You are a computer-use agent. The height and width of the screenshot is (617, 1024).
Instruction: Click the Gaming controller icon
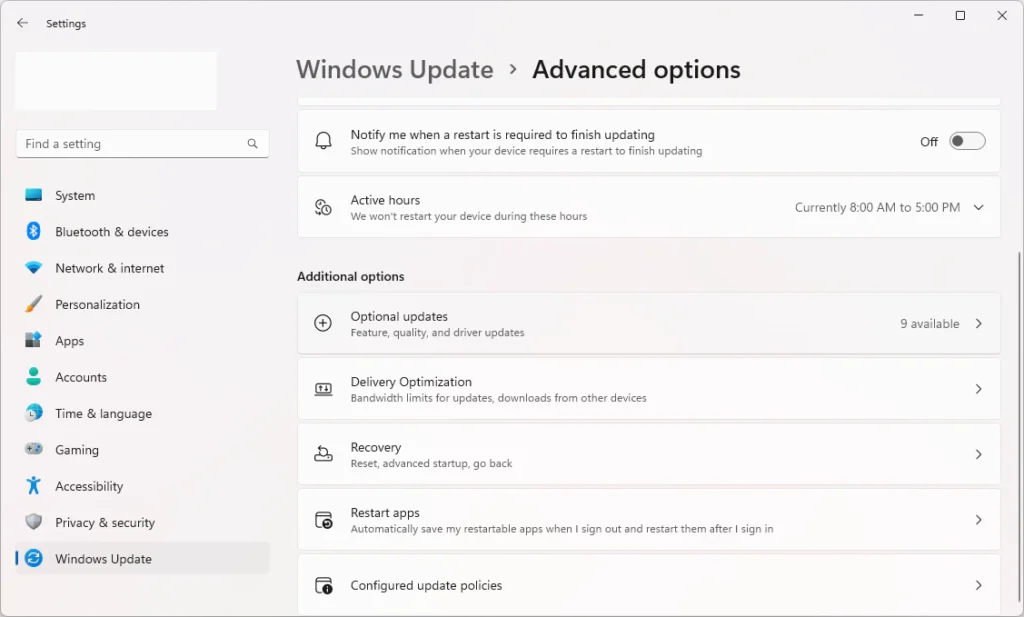click(x=33, y=449)
